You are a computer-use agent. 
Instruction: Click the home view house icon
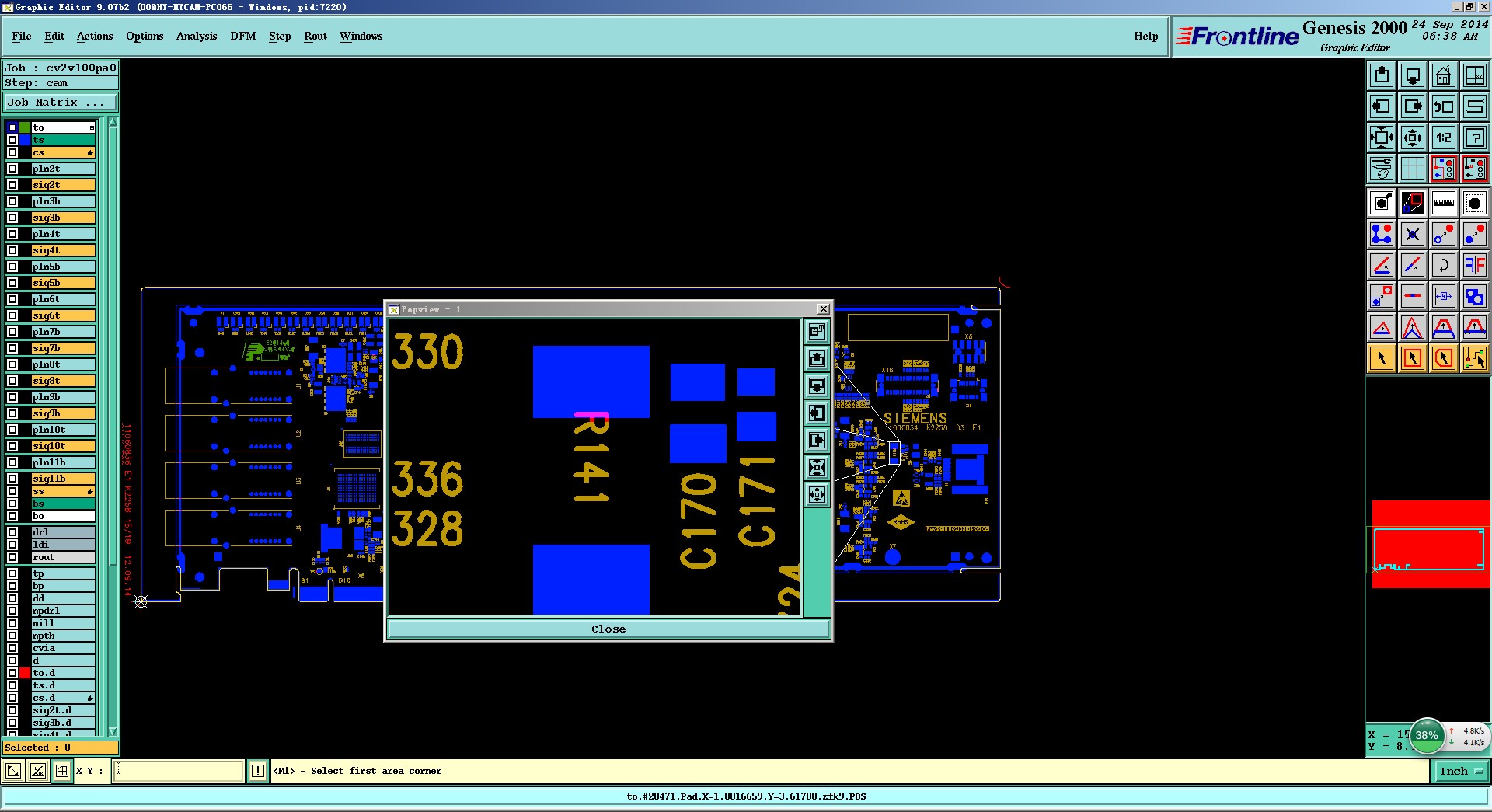pos(1444,75)
